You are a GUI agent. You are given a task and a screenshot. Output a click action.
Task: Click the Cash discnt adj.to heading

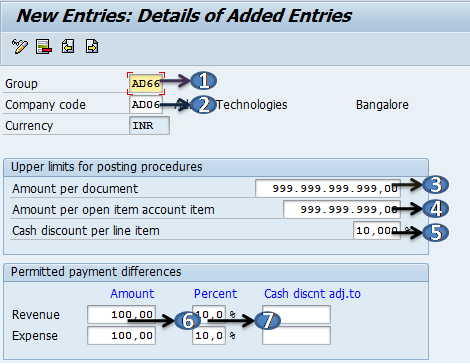point(312,294)
